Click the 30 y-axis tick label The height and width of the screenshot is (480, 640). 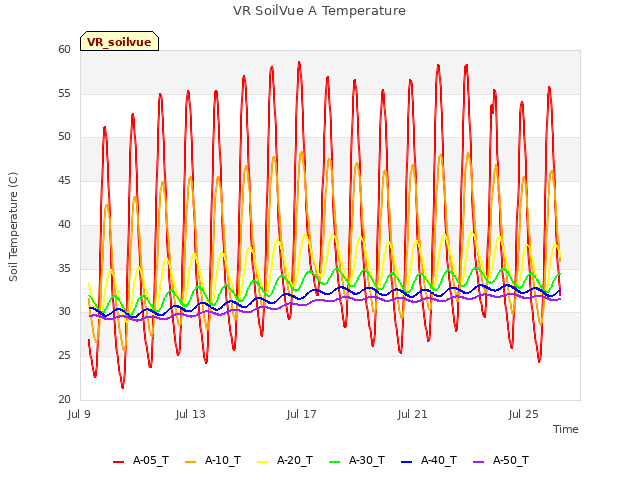pos(64,312)
